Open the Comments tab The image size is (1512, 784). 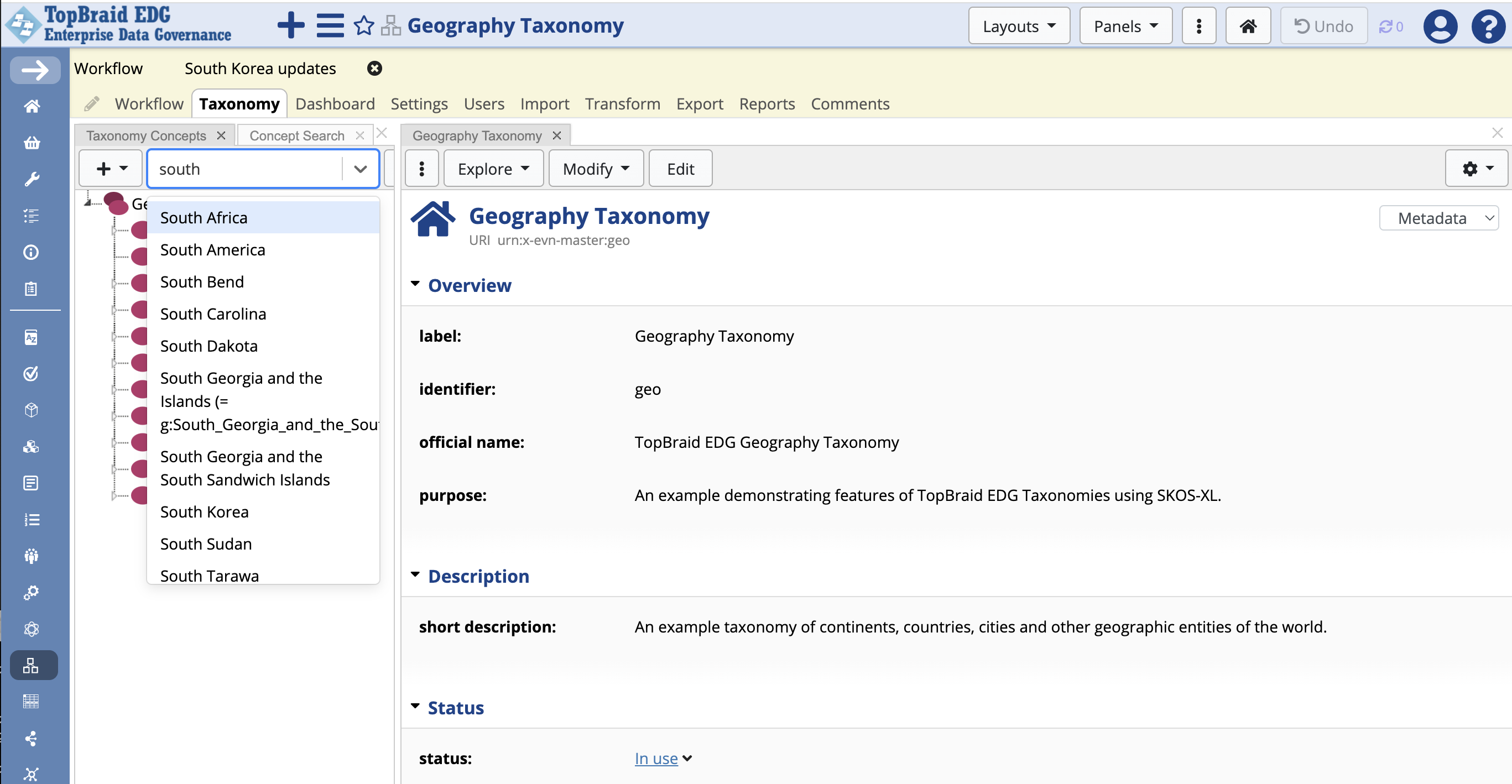click(850, 104)
